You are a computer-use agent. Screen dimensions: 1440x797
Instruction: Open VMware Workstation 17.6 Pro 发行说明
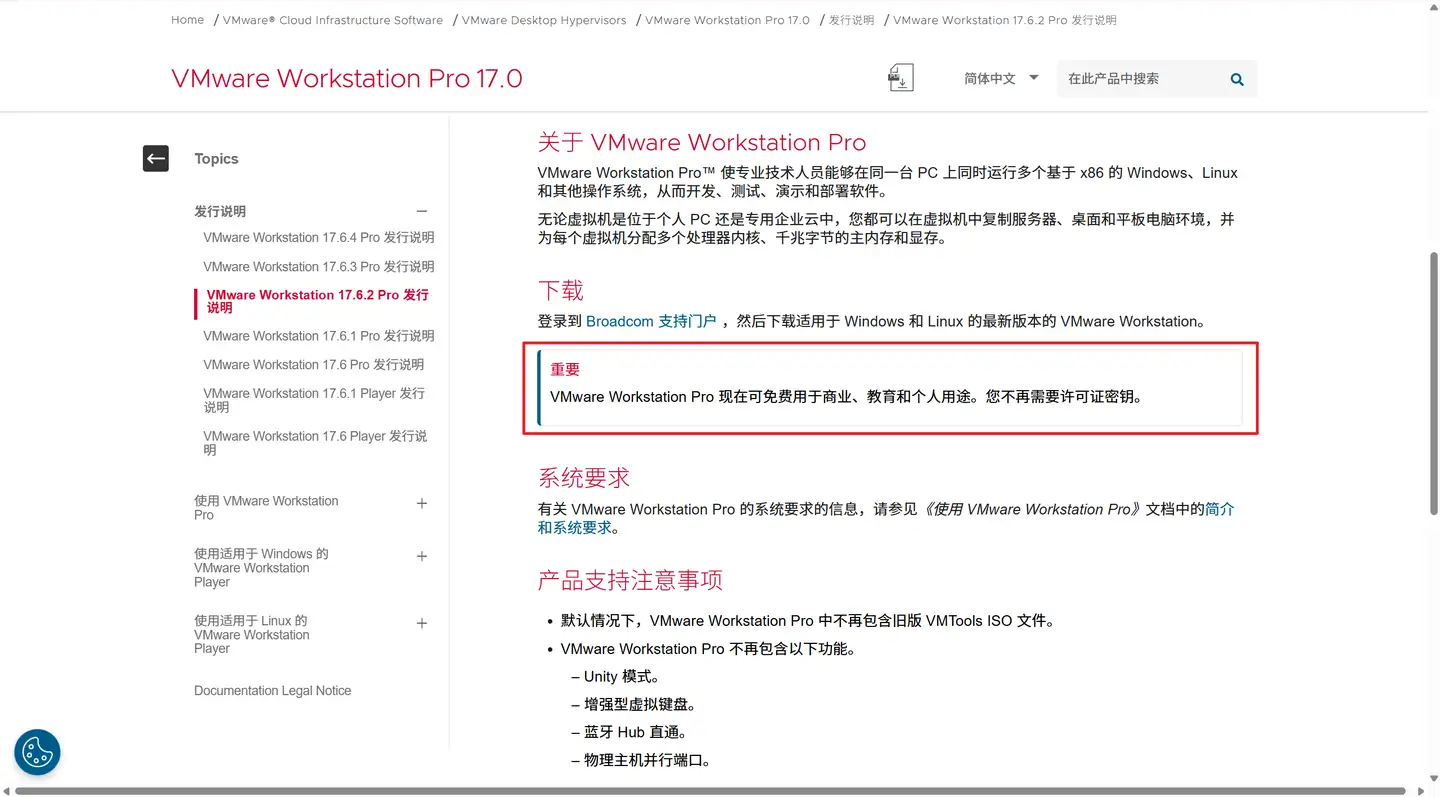[x=314, y=365]
